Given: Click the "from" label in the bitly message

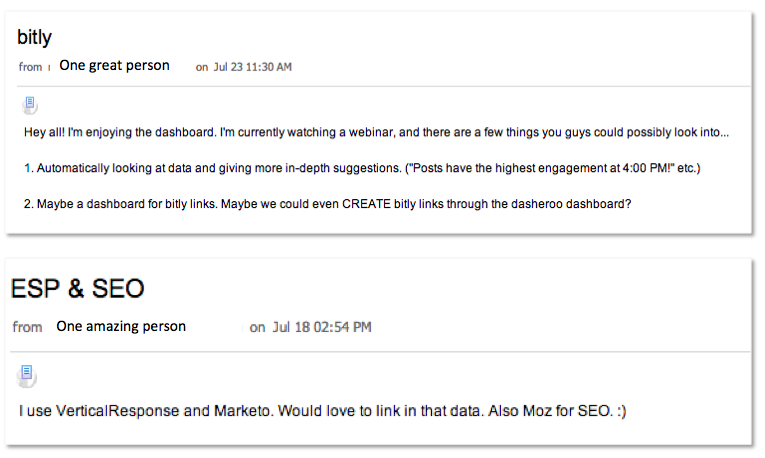Looking at the screenshot, I should point(31,67).
